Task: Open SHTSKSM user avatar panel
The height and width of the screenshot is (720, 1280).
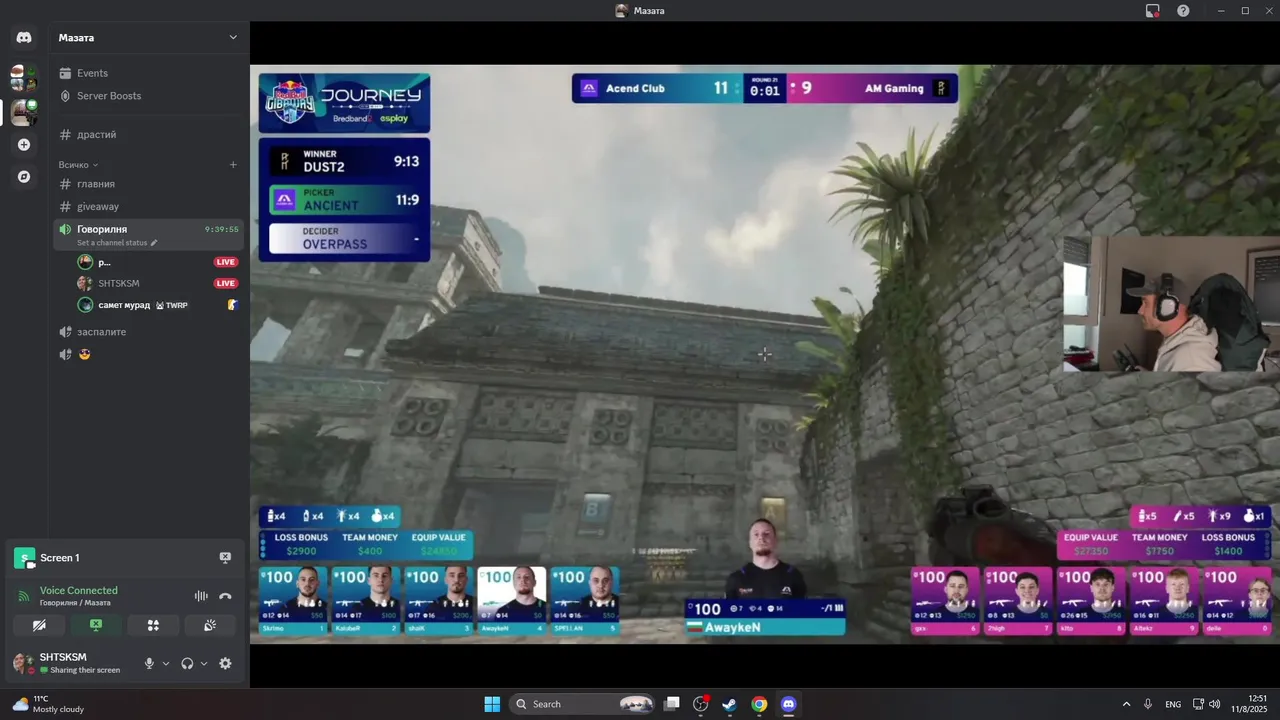Action: tap(23, 663)
